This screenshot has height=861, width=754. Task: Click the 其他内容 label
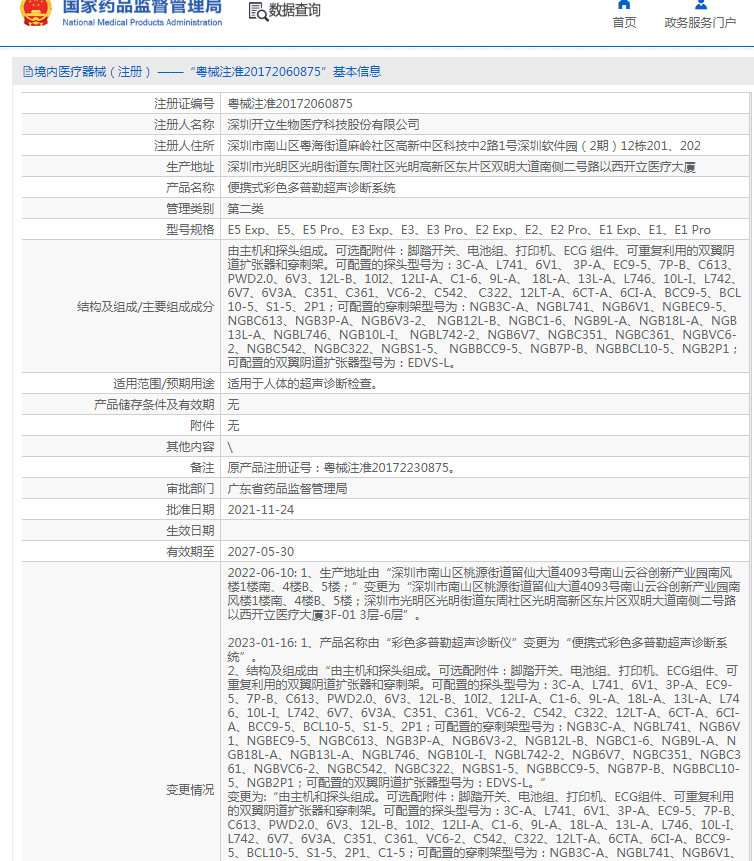click(190, 447)
